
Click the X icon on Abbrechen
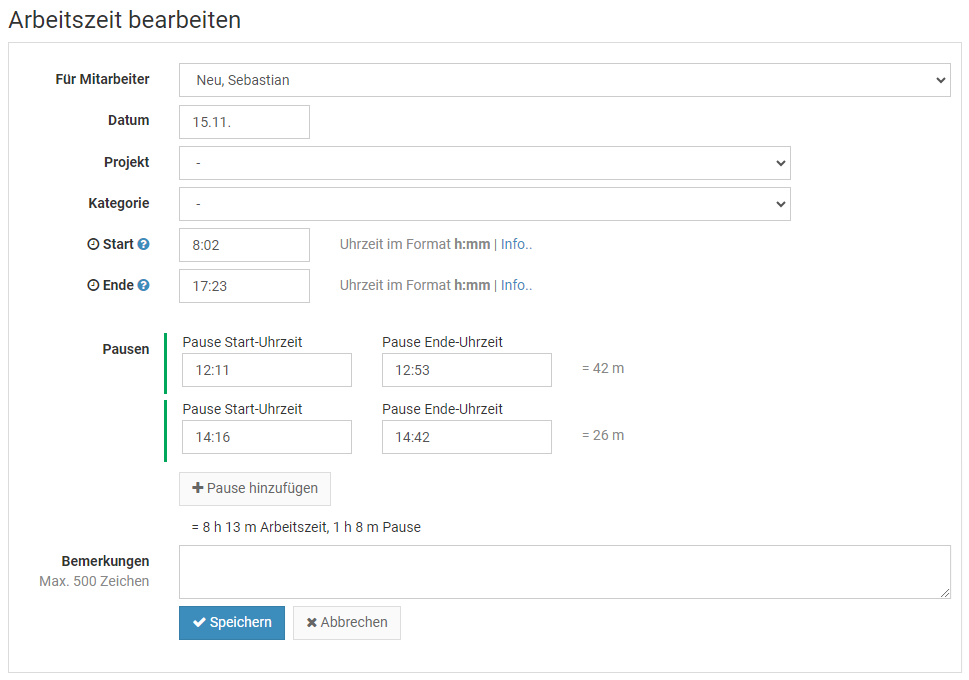(312, 622)
